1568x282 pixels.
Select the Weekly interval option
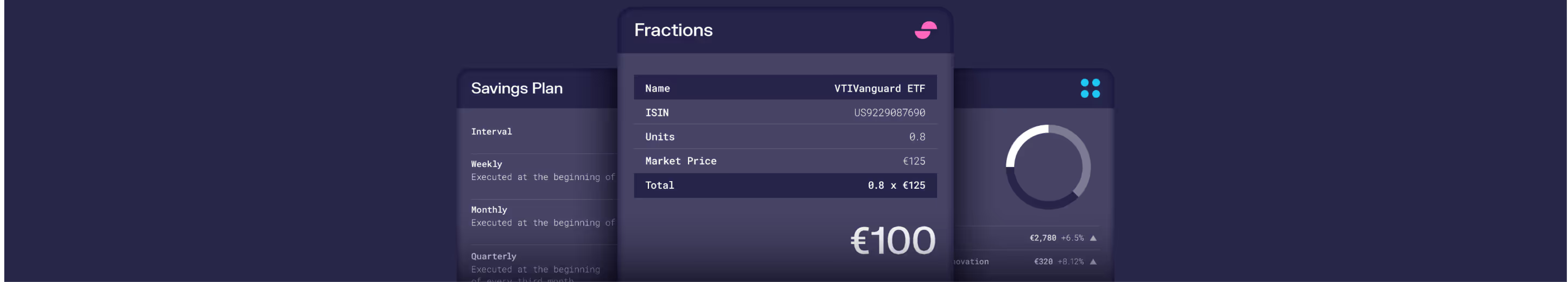click(x=486, y=164)
